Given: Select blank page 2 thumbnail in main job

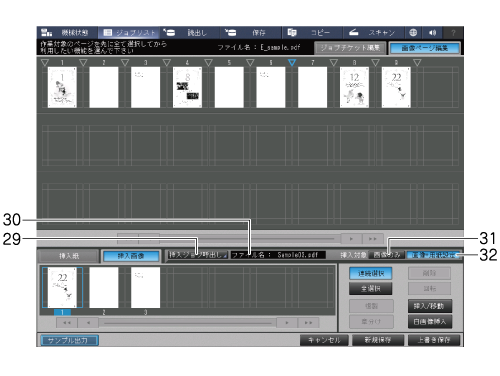Looking at the screenshot, I should point(104,87).
